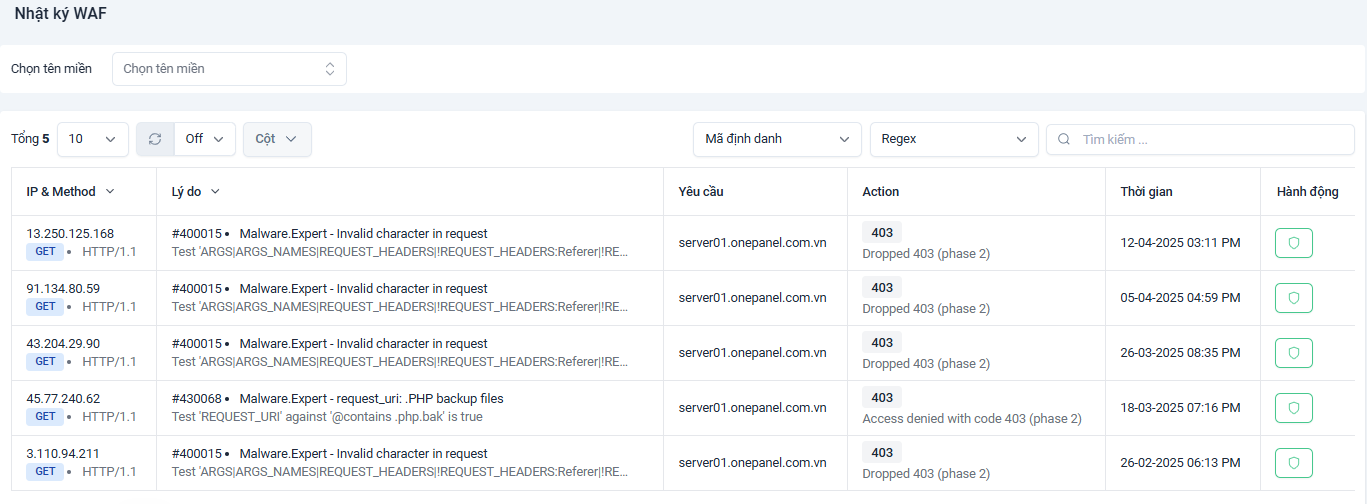Click timestamp '18-03-2025 07:16 PM'
Screen dimensions: 1367x504
(x=1180, y=408)
